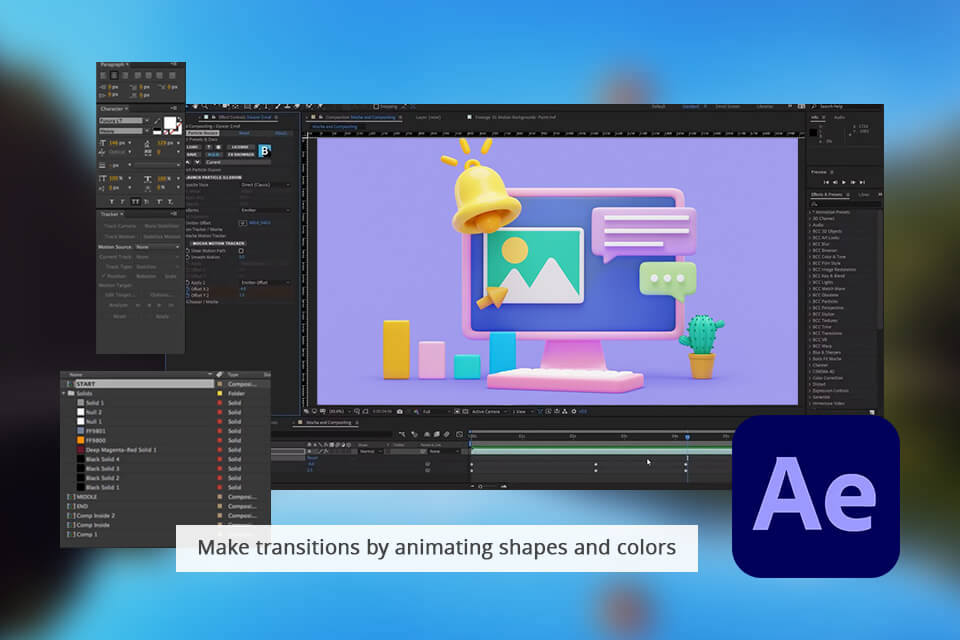The image size is (960, 640).
Task: Step back one frame in Preview panel
Action: 835,183
